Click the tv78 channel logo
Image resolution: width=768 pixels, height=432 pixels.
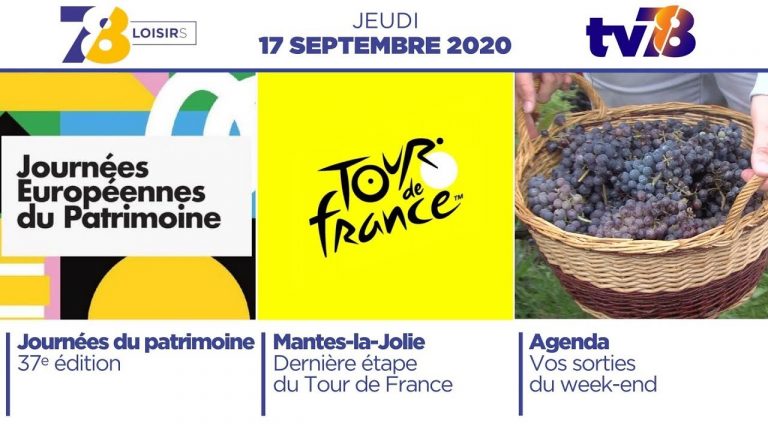tap(640, 35)
